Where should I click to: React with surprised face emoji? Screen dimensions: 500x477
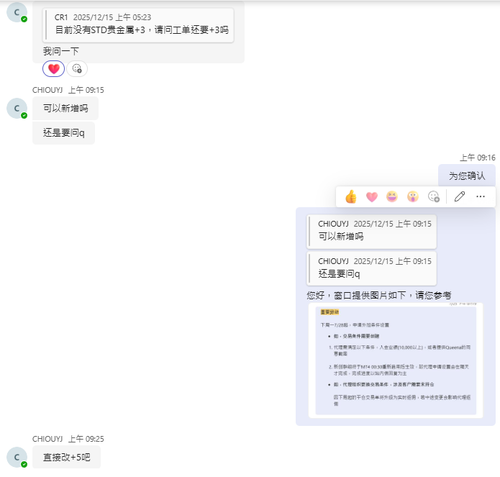pyautogui.click(x=413, y=197)
